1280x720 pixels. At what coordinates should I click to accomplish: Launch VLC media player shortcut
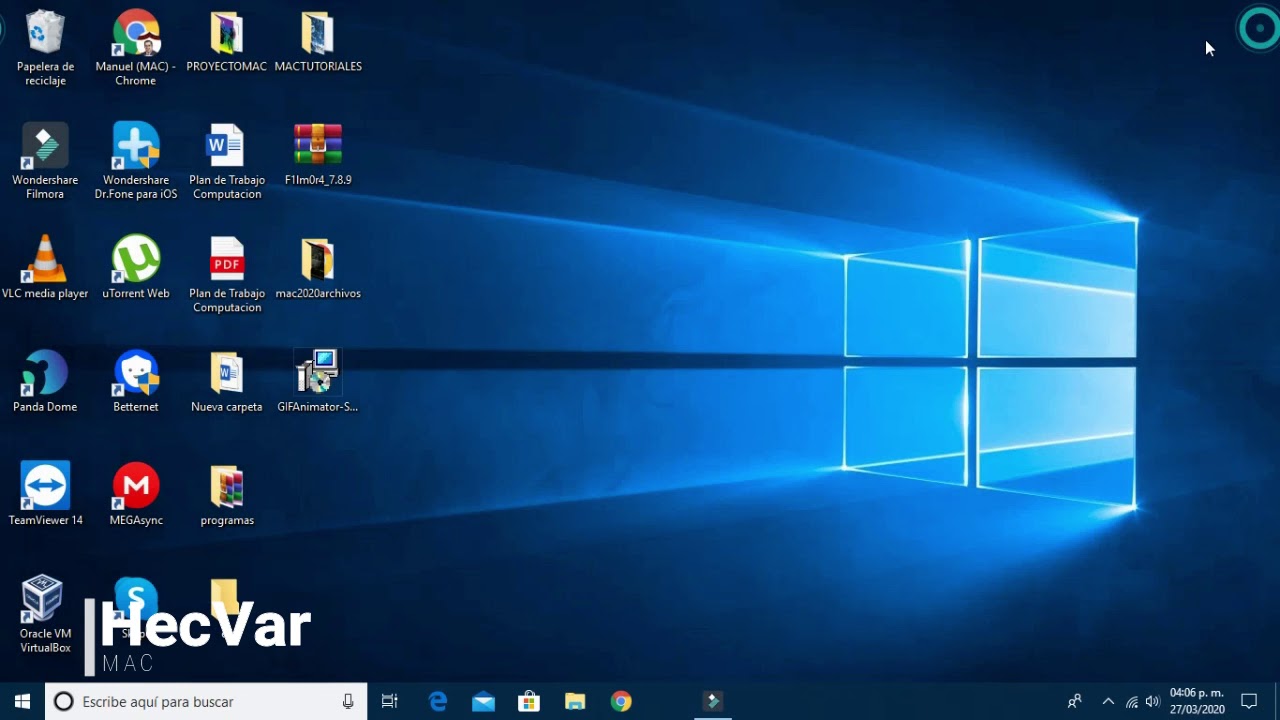pos(45,267)
